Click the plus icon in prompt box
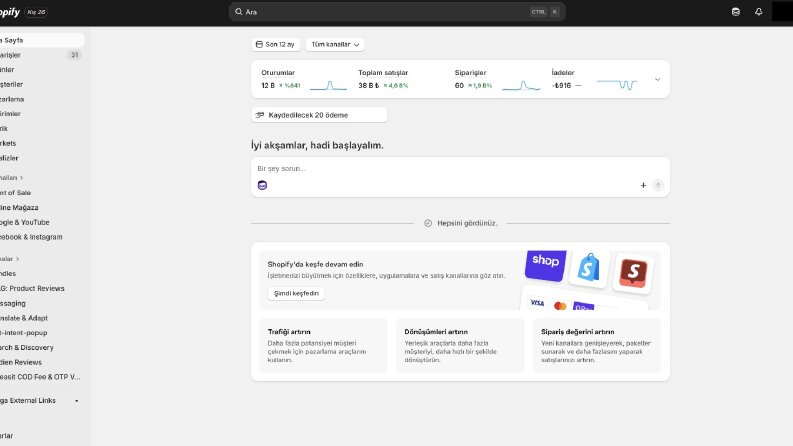This screenshot has width=793, height=446. (x=643, y=185)
